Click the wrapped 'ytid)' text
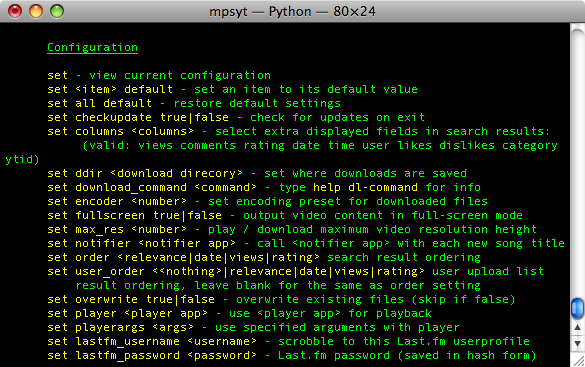Screen dimensions: 585x367 pyautogui.click(x=22, y=160)
